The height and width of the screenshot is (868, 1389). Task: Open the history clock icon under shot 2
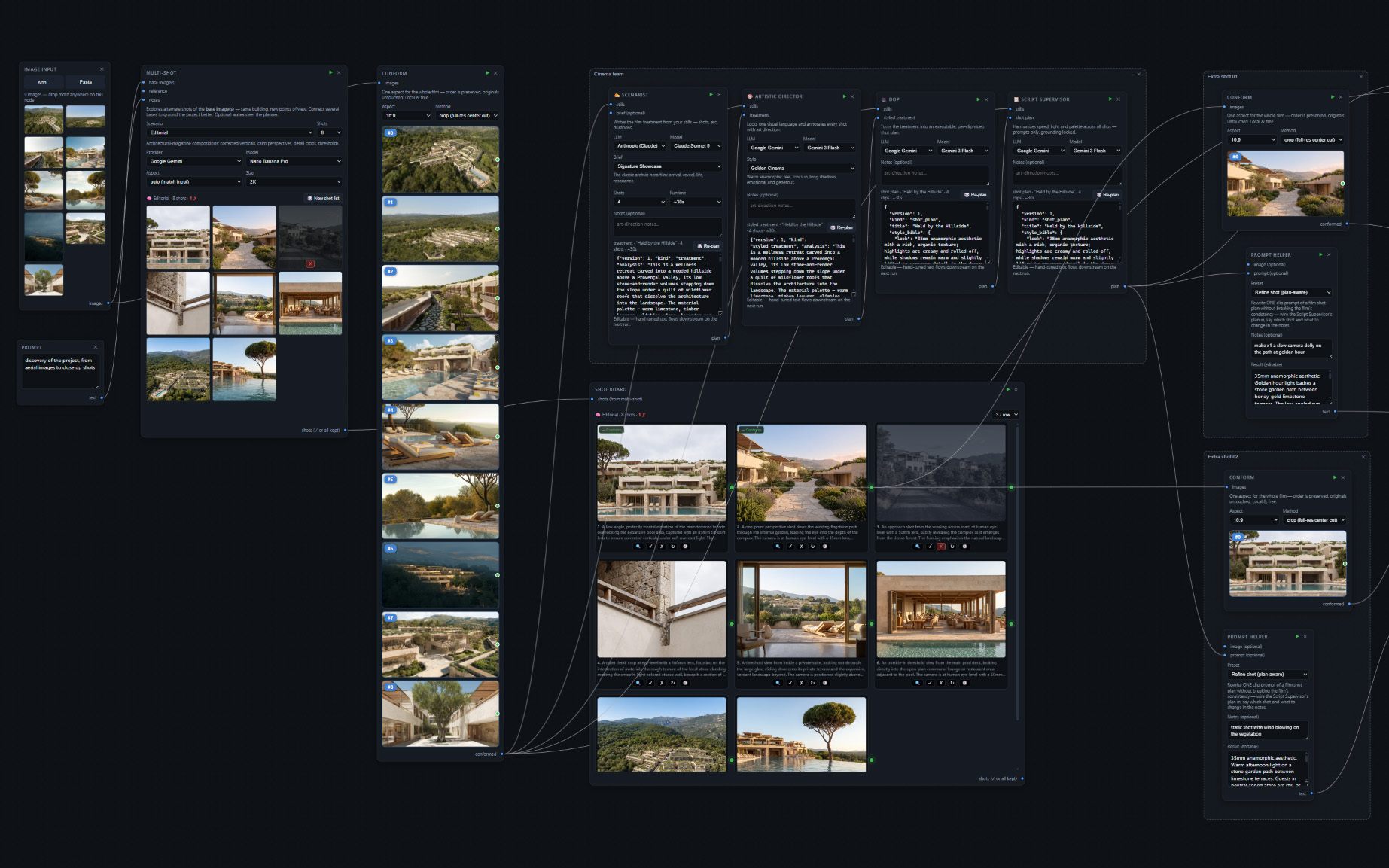(x=825, y=547)
